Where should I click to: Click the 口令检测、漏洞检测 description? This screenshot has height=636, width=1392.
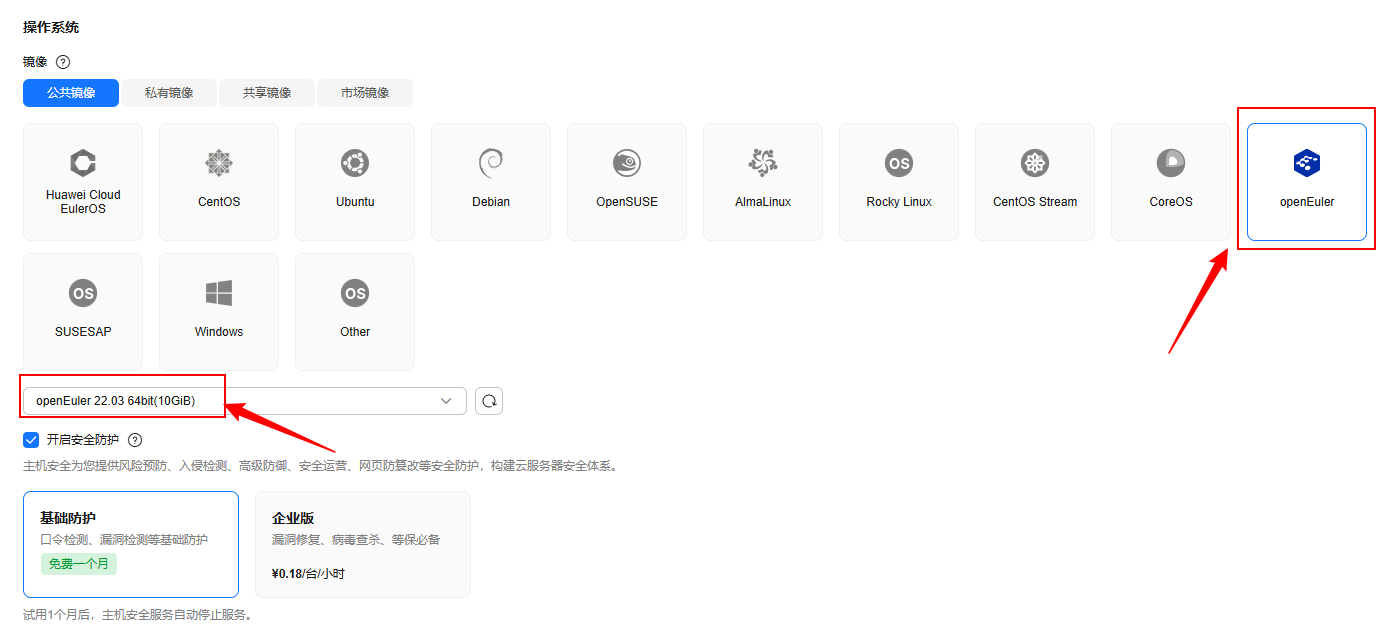(x=124, y=540)
